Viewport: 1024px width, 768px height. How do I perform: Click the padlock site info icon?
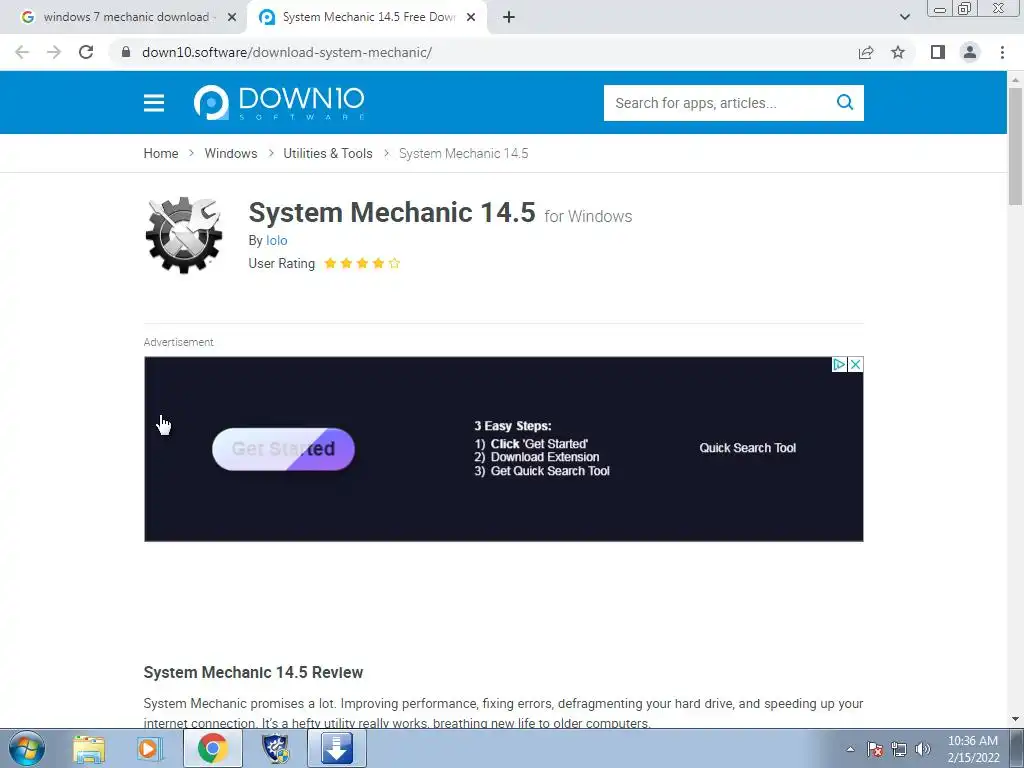pyautogui.click(x=126, y=52)
